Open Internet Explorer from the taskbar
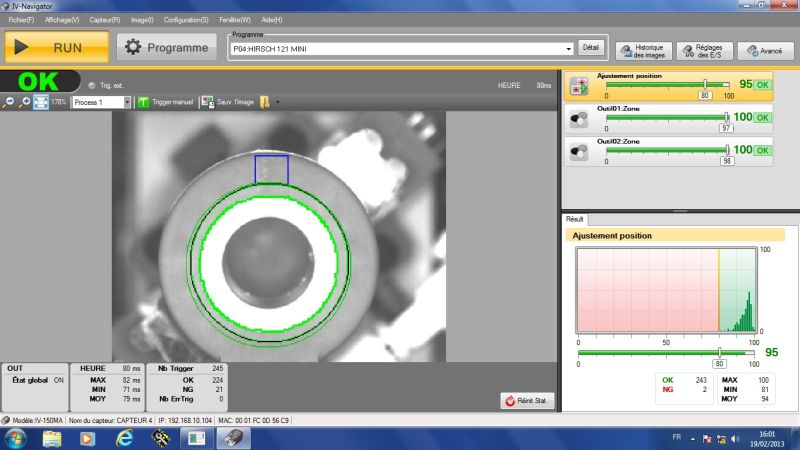The width and height of the screenshot is (800, 450). coord(124,438)
